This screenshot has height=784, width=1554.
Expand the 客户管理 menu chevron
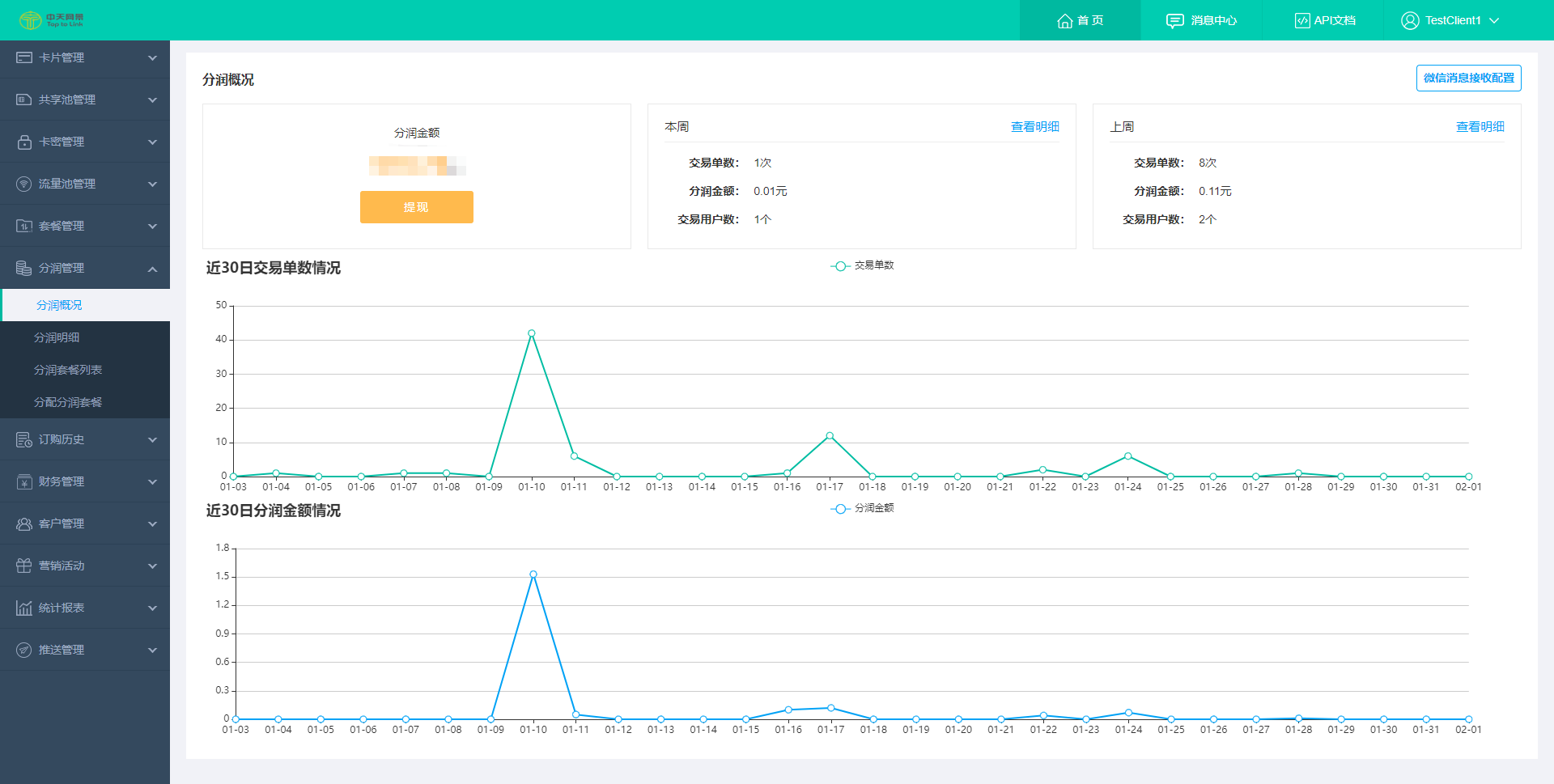click(x=152, y=524)
